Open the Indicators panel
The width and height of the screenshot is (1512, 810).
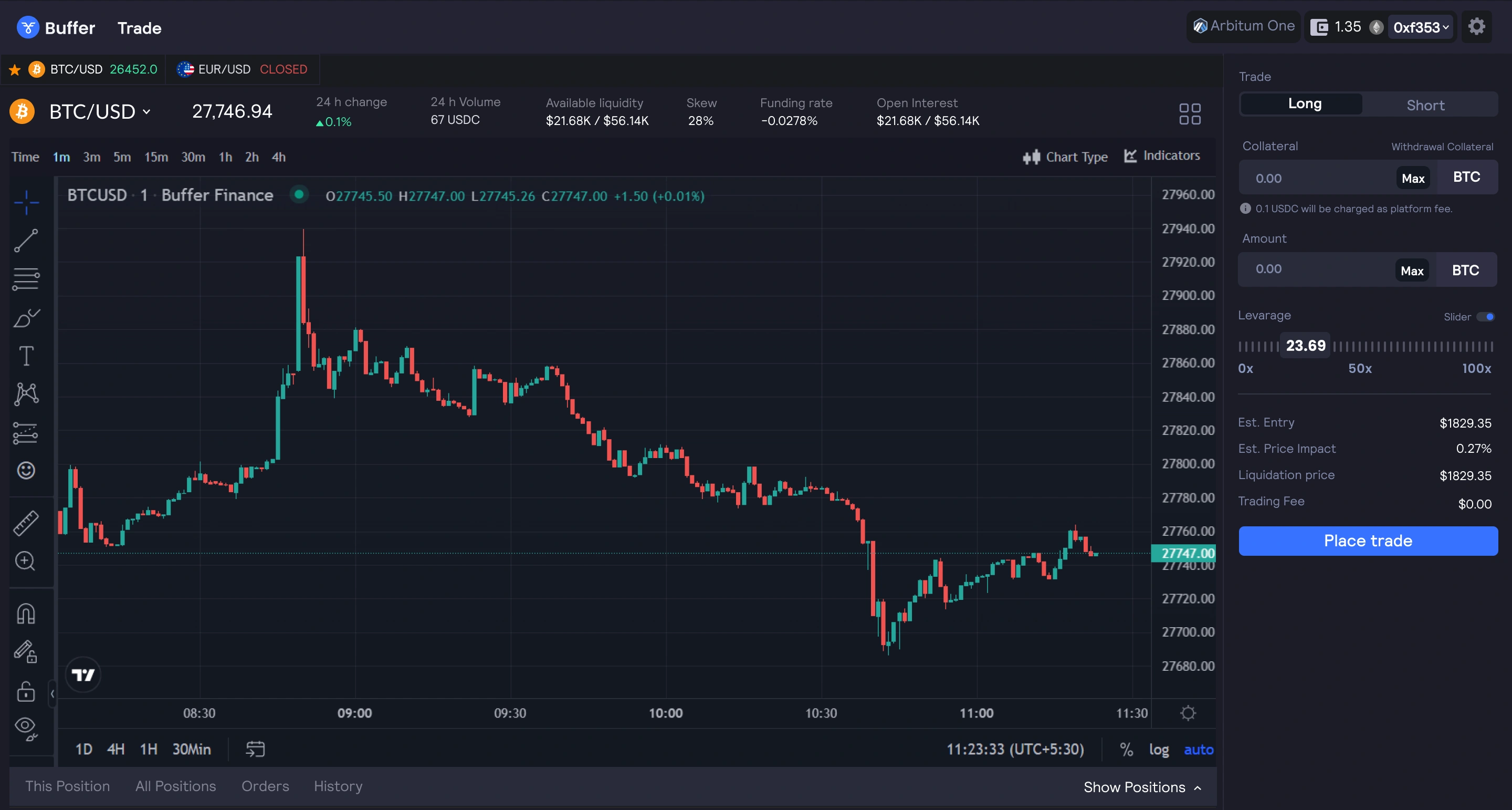pyautogui.click(x=1163, y=155)
